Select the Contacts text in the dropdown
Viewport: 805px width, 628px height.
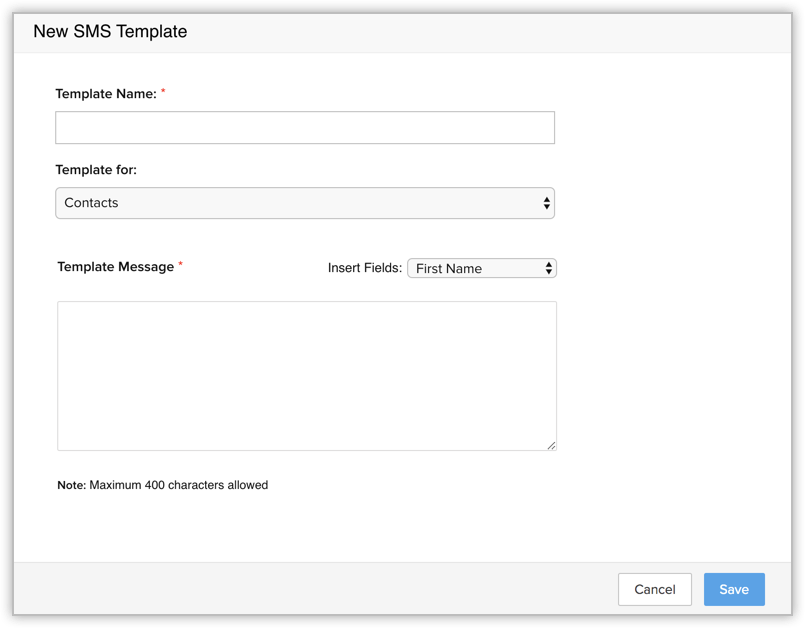91,203
